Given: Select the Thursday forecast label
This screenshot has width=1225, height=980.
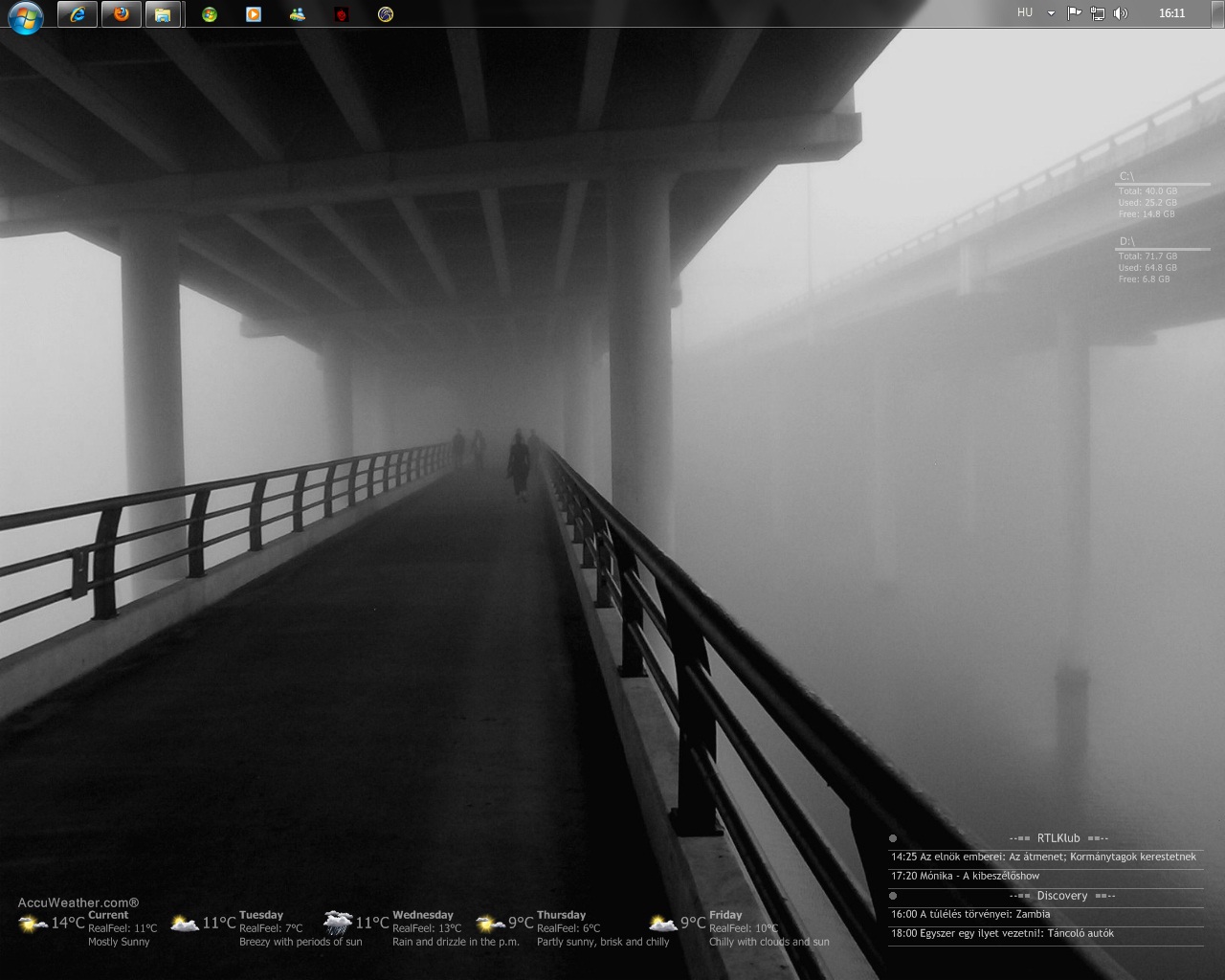Looking at the screenshot, I should tap(561, 915).
